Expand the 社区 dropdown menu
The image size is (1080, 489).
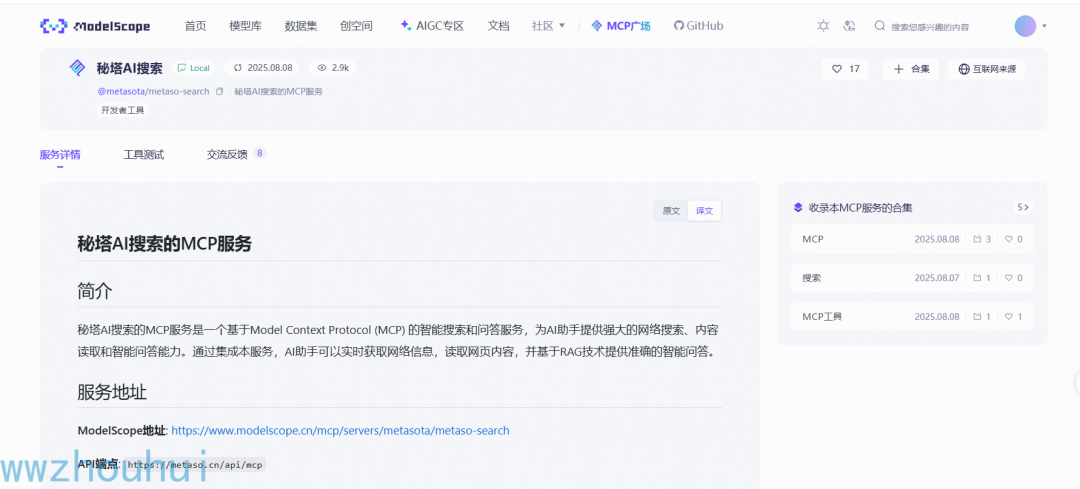[x=548, y=26]
